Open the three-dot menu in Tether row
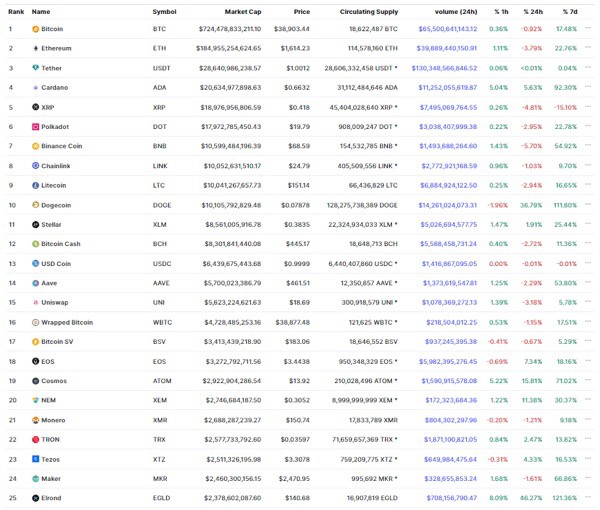Viewport: 600px width, 510px height. (x=588, y=67)
